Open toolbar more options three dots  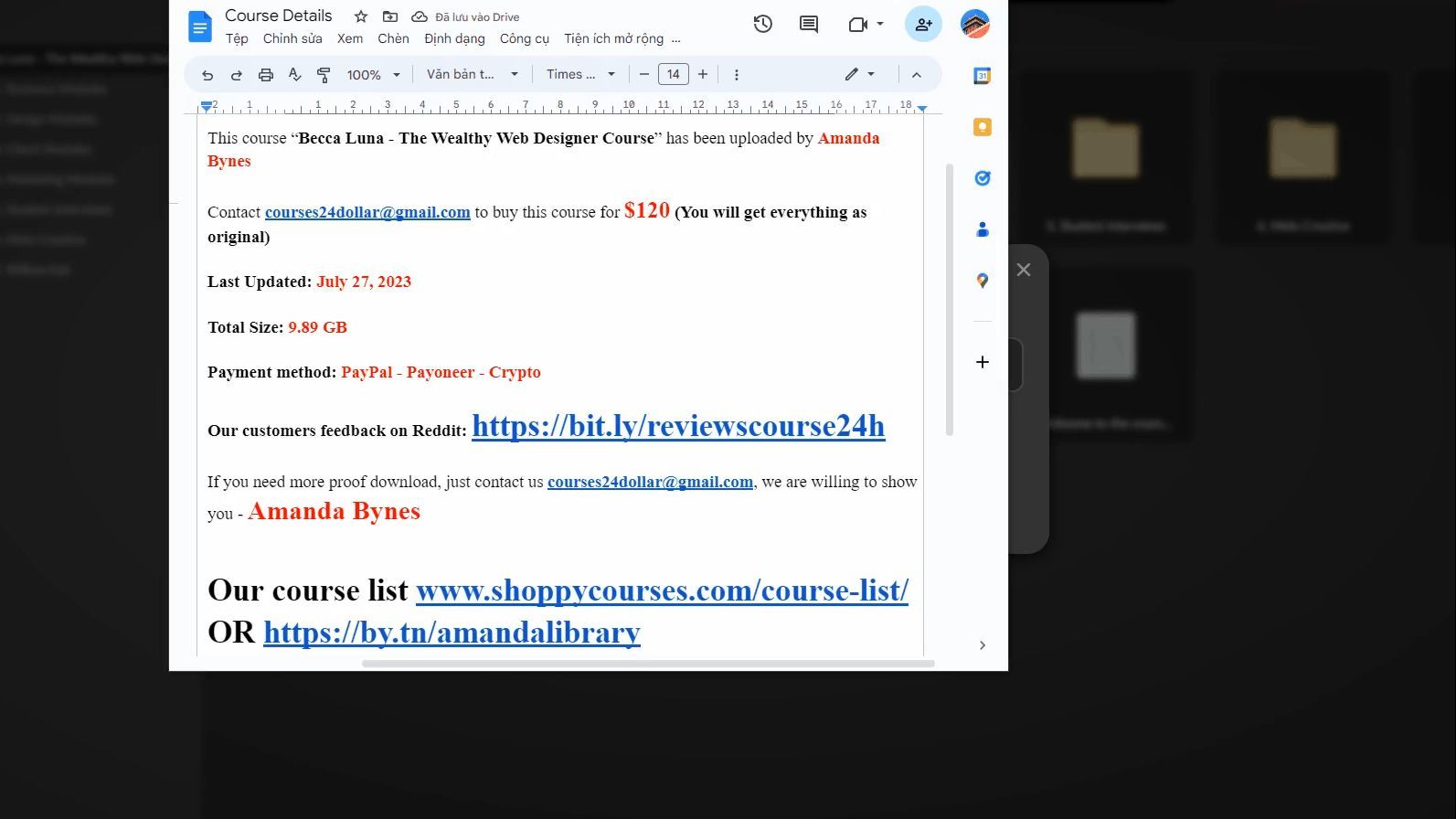point(737,75)
